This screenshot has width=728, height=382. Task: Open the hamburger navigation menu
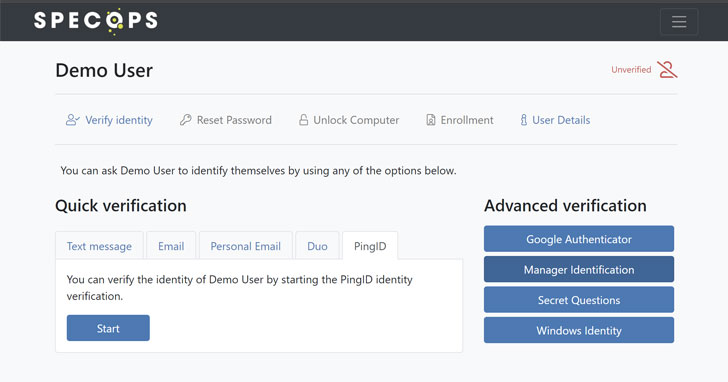[679, 21]
